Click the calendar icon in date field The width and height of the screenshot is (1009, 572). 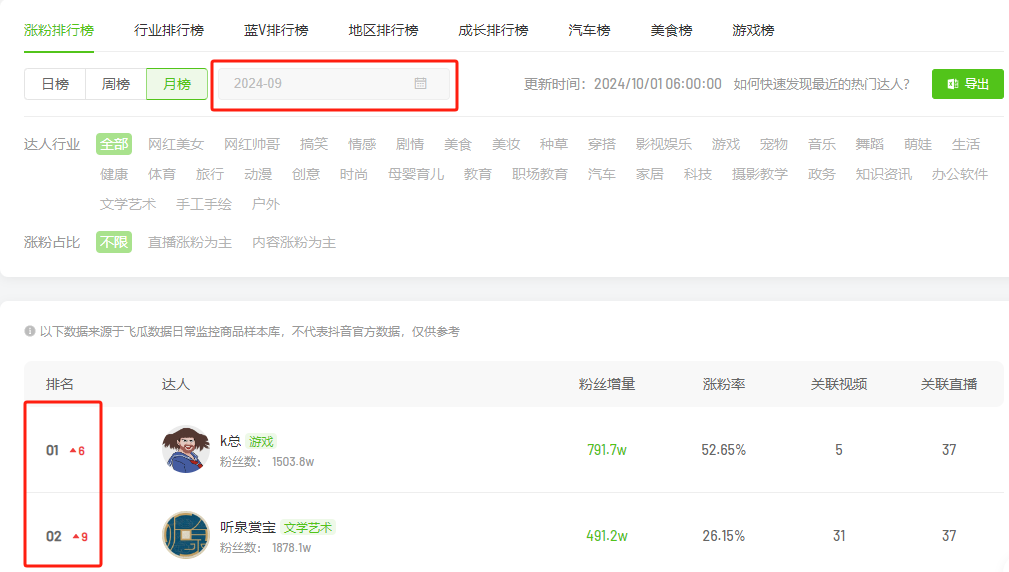click(421, 84)
